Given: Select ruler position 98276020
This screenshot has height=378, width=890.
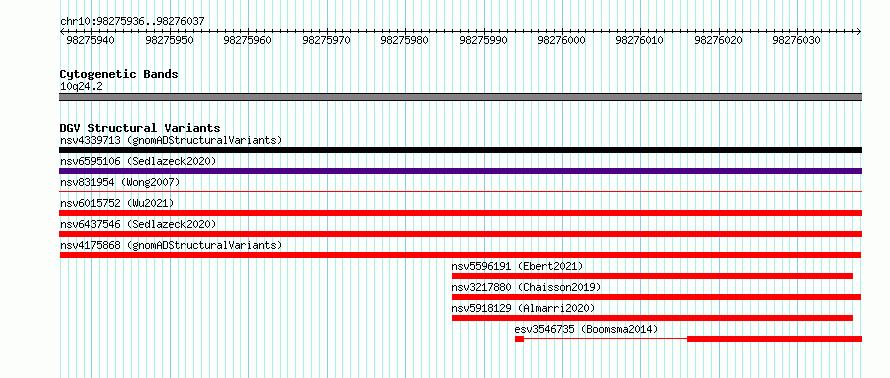Looking at the screenshot, I should click(719, 40).
